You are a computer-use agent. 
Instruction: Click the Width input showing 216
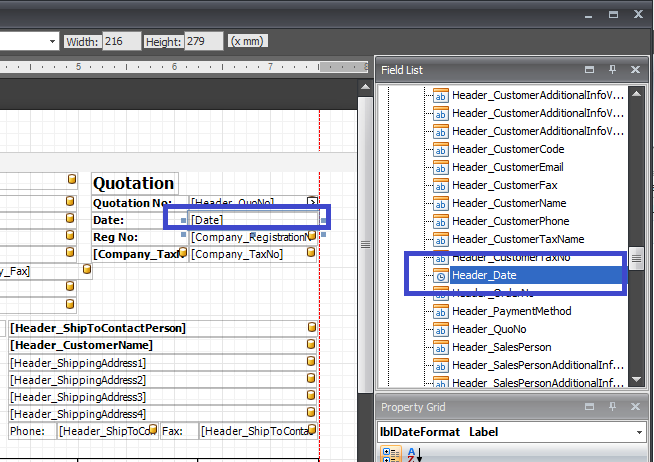pyautogui.click(x=121, y=41)
